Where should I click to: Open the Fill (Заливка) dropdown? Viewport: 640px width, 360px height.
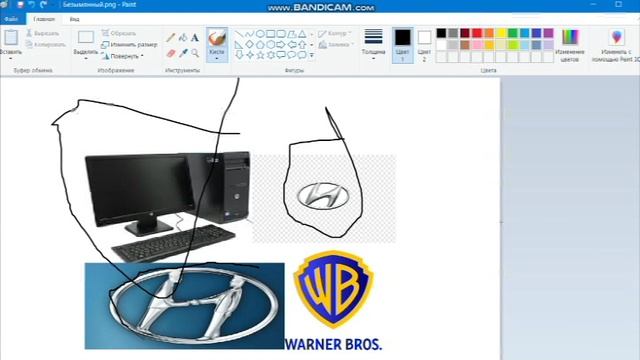pos(336,44)
